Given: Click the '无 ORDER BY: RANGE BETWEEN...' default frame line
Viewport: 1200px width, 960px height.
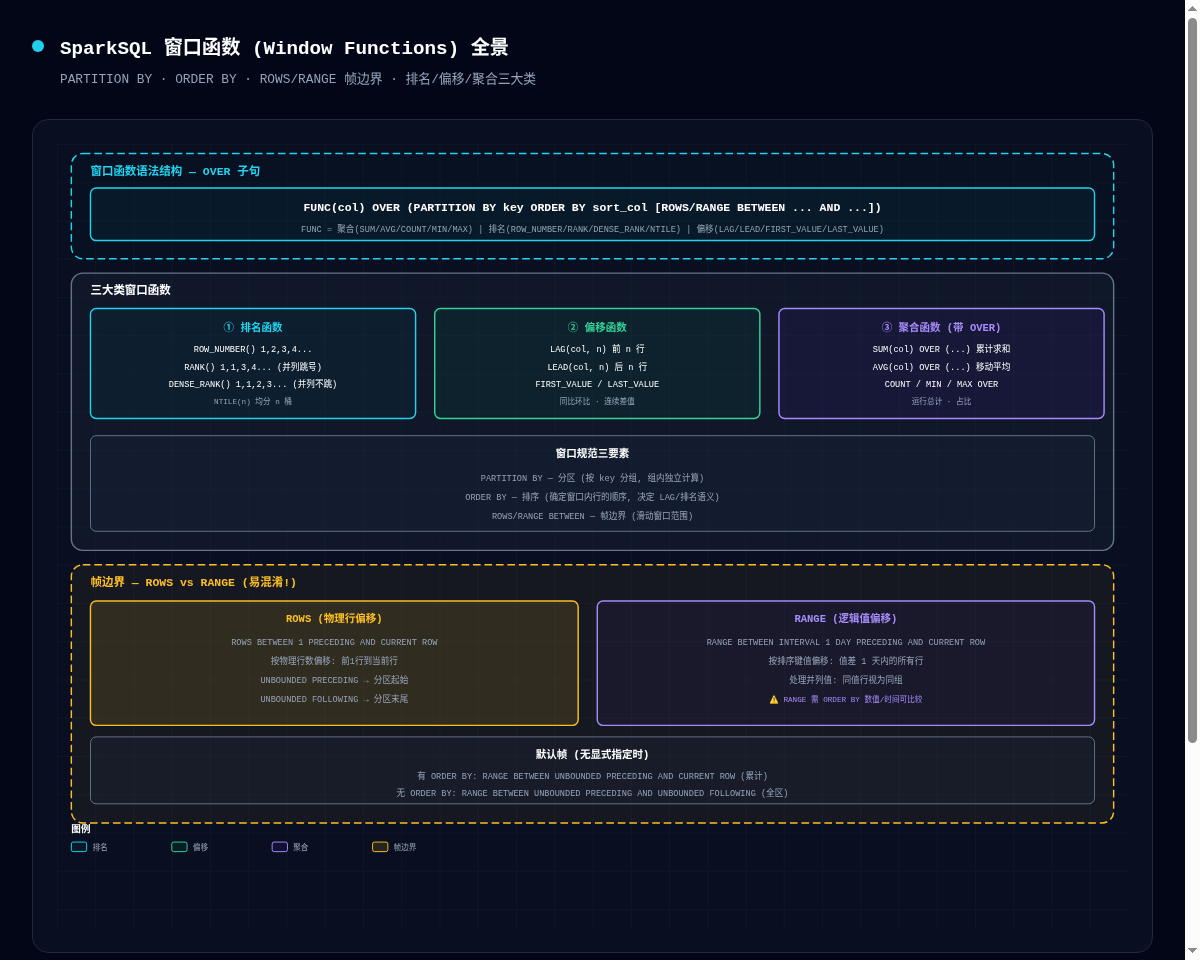Looking at the screenshot, I should tap(592, 793).
